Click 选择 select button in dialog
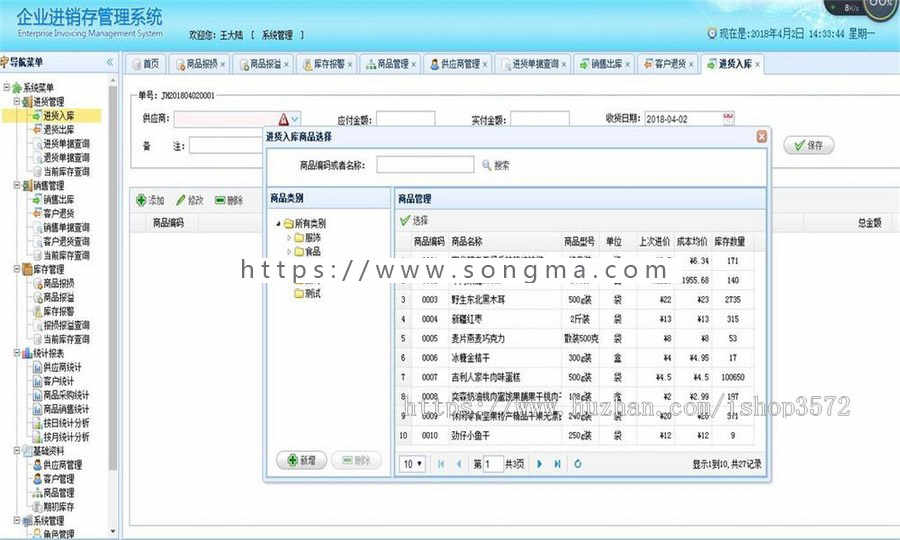The width and height of the screenshot is (900, 540). [414, 220]
